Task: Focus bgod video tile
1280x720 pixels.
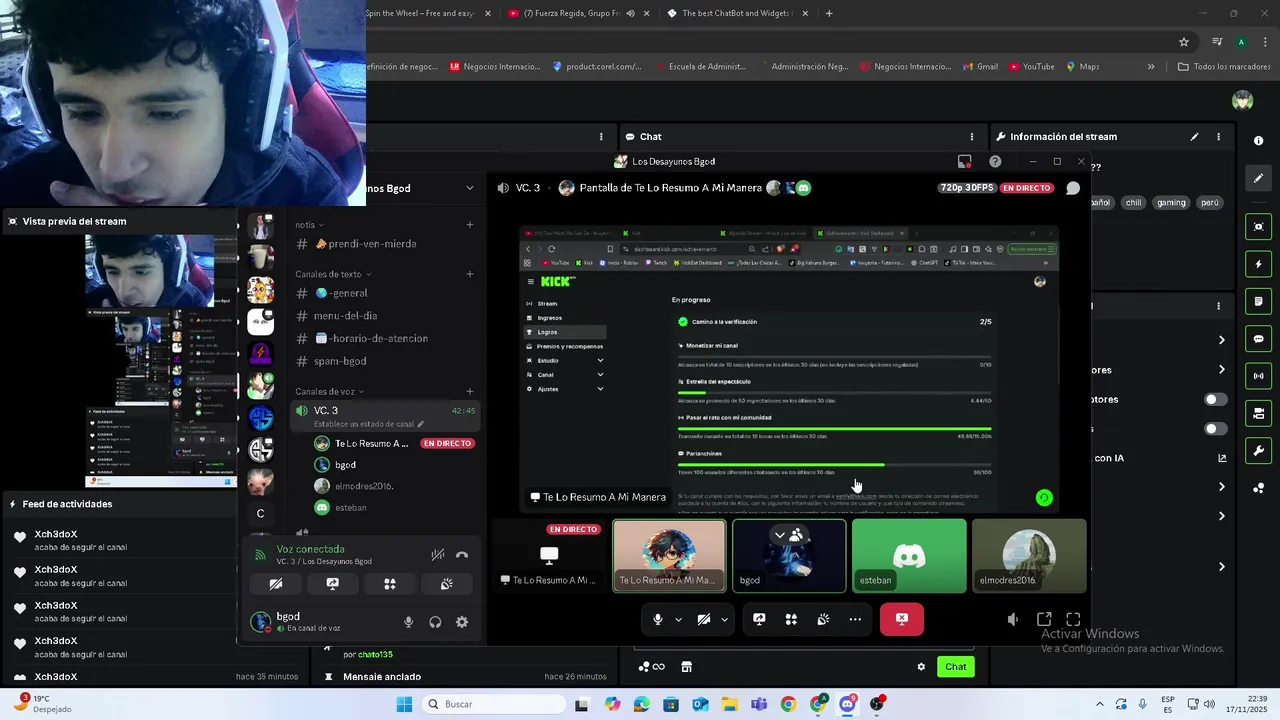Action: coord(789,555)
